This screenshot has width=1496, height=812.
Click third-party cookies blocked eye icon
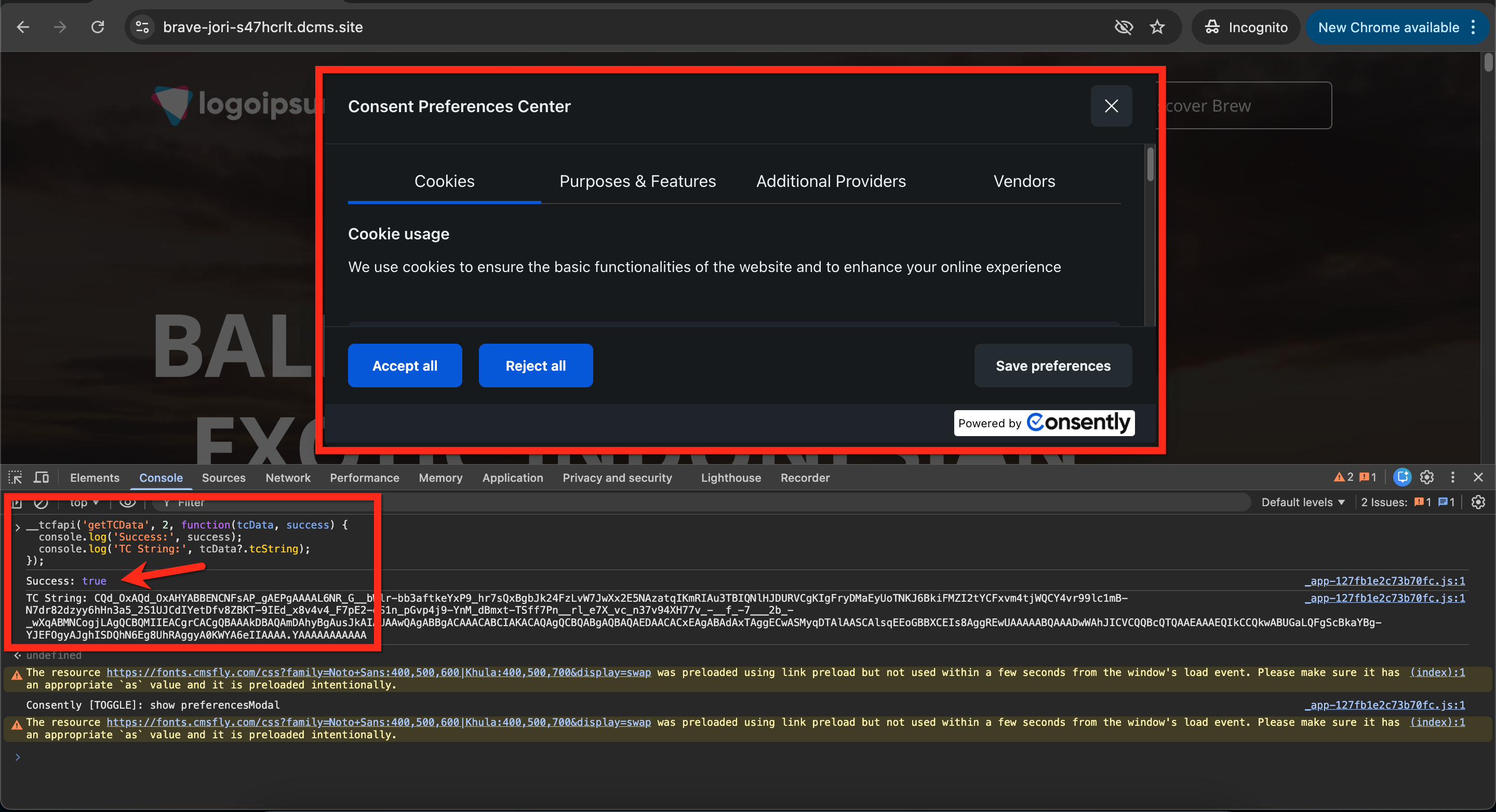click(1123, 28)
